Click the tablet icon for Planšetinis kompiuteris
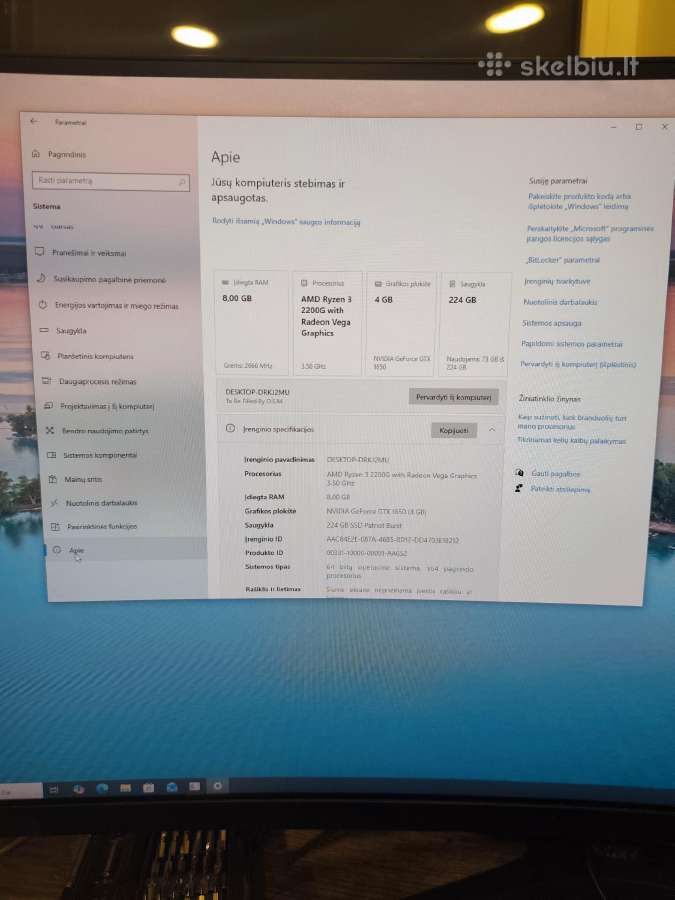Viewport: 675px width, 900px height. pyautogui.click(x=45, y=356)
